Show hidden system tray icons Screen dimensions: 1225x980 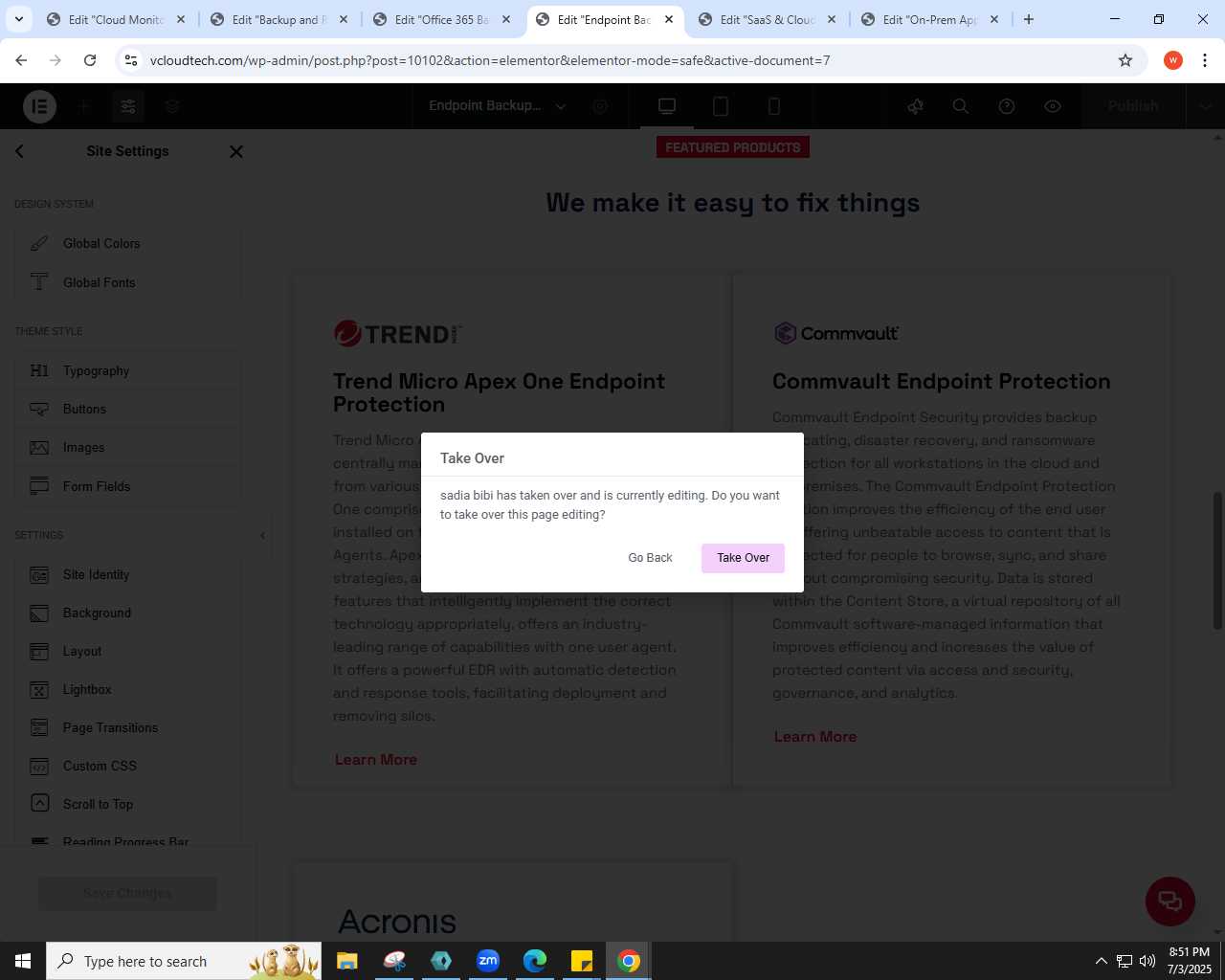coord(1101,961)
